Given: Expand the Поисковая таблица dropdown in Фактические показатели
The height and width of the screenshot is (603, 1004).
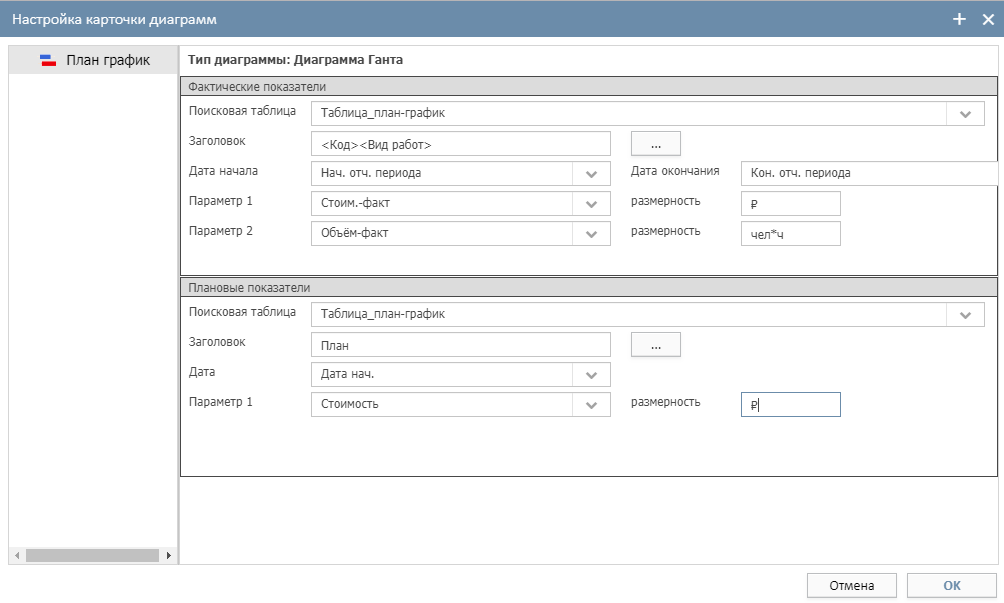Looking at the screenshot, I should (965, 114).
